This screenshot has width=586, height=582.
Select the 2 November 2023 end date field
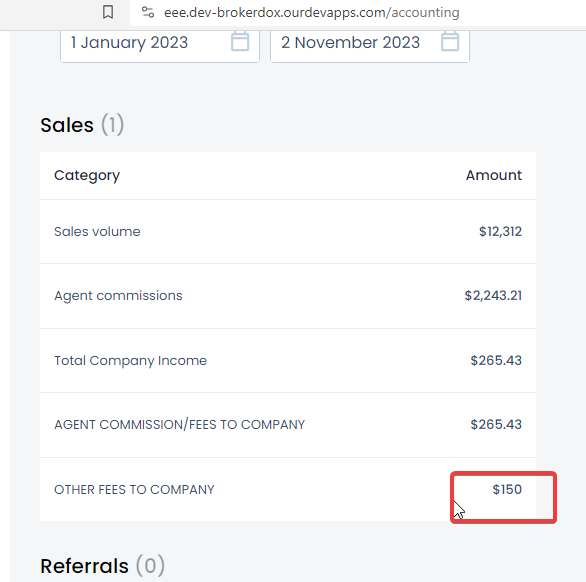coord(370,46)
